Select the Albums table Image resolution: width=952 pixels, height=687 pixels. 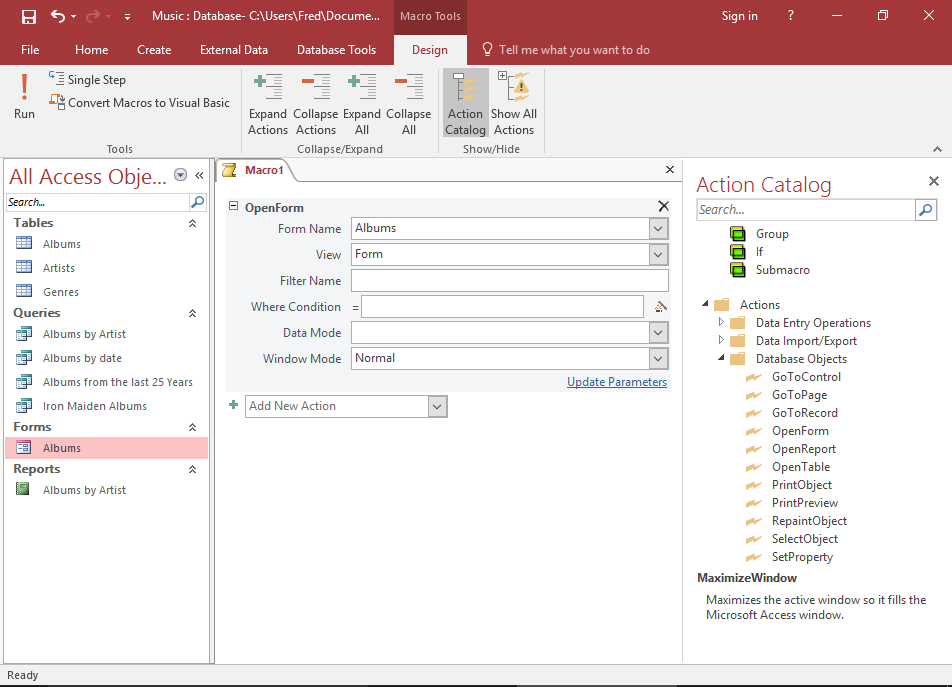point(61,244)
